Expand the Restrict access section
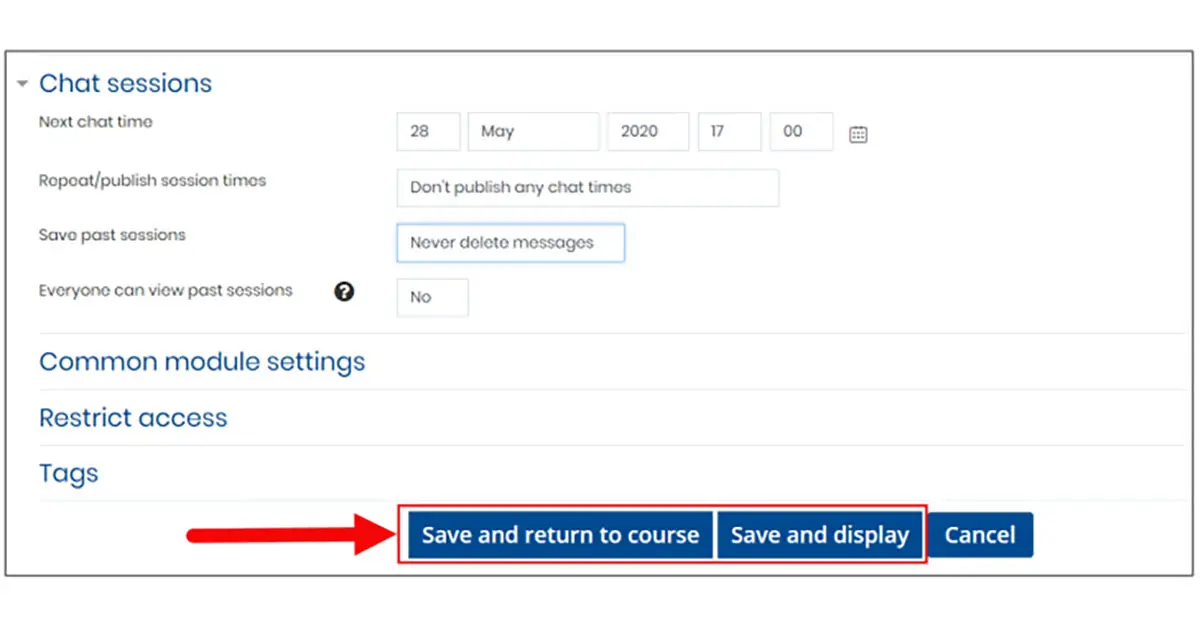The height and width of the screenshot is (630, 1200). (133, 418)
